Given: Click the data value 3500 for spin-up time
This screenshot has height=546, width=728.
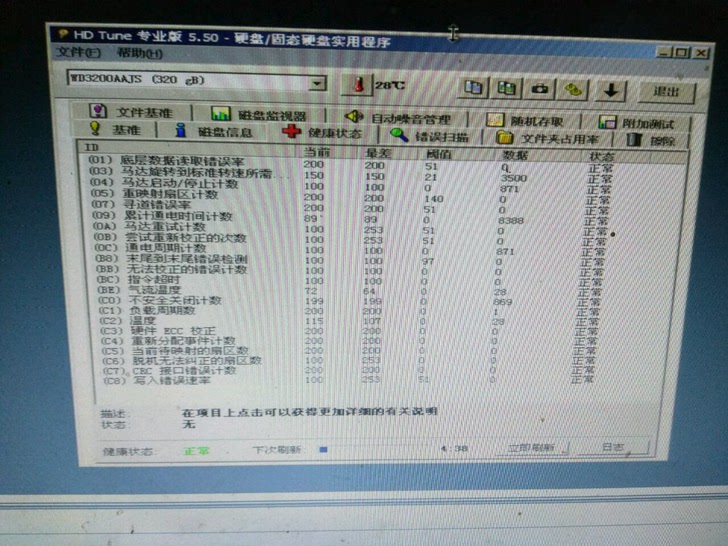Looking at the screenshot, I should tap(514, 178).
